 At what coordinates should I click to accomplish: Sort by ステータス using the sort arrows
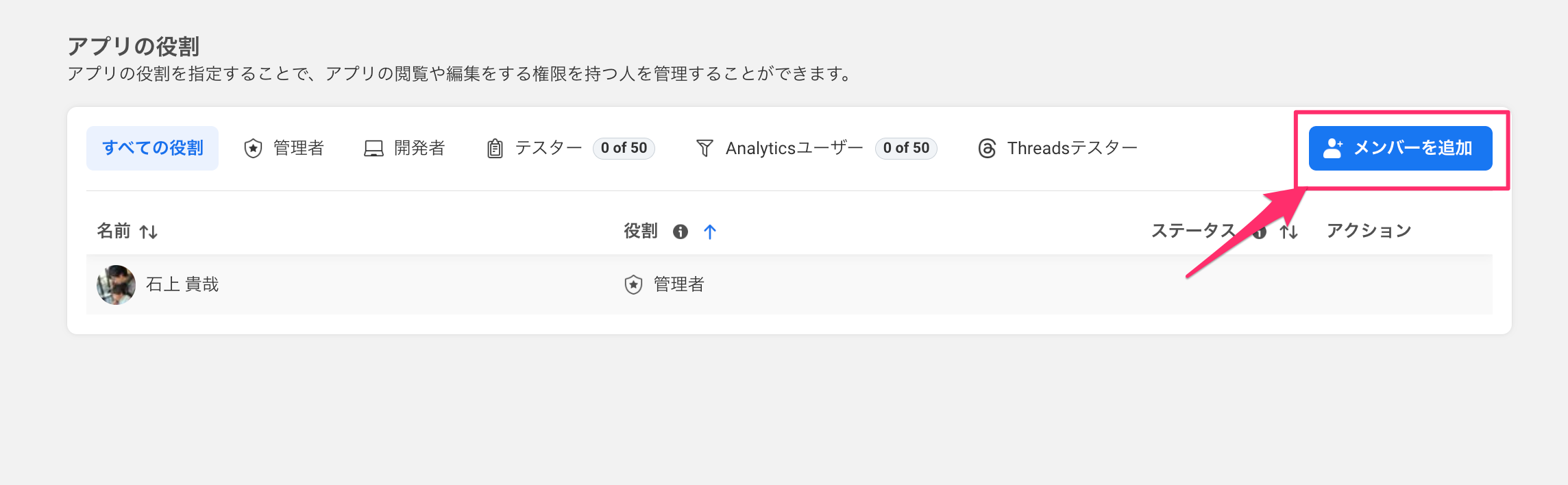click(x=1288, y=232)
